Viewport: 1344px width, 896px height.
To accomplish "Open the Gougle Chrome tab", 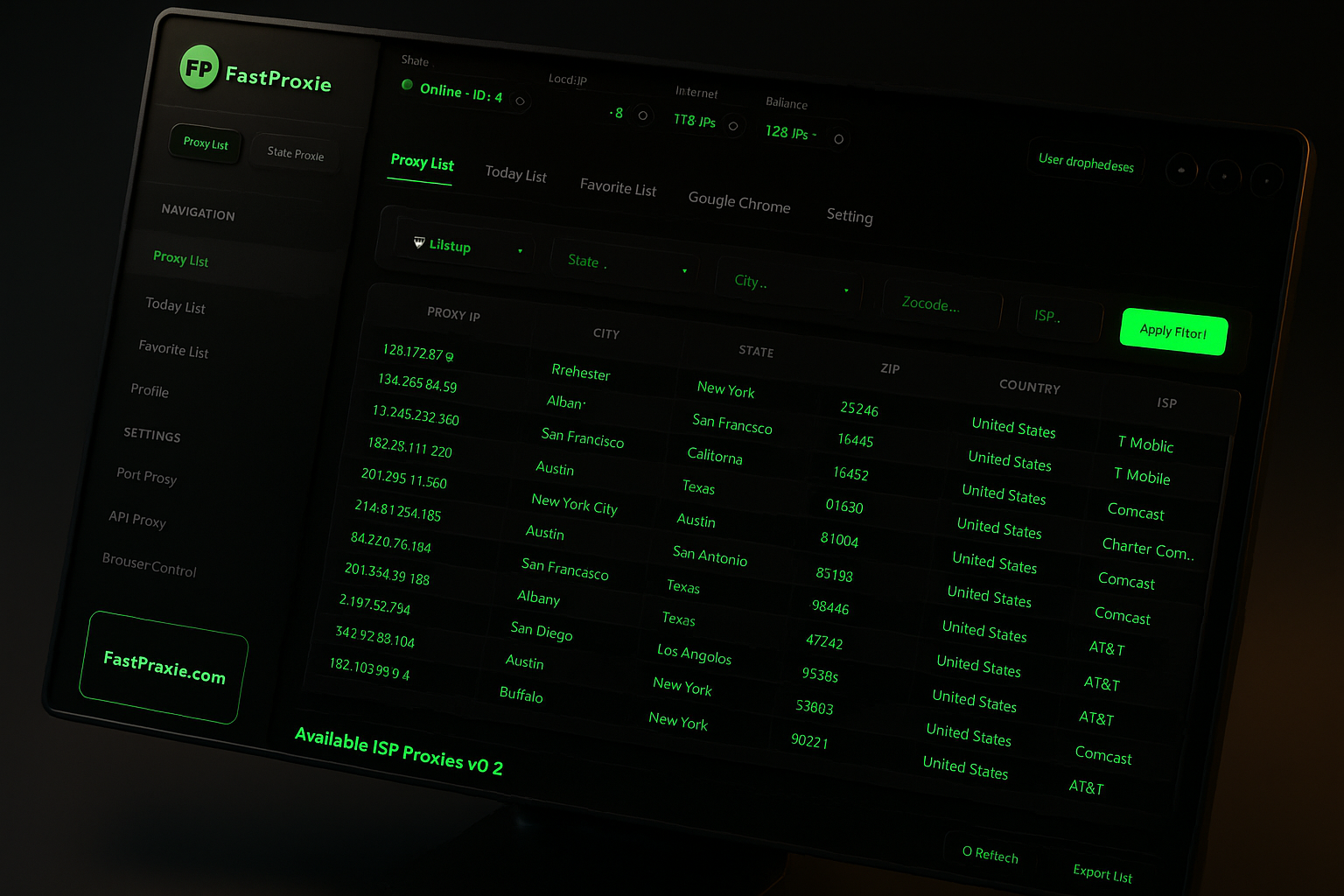I will pyautogui.click(x=738, y=202).
